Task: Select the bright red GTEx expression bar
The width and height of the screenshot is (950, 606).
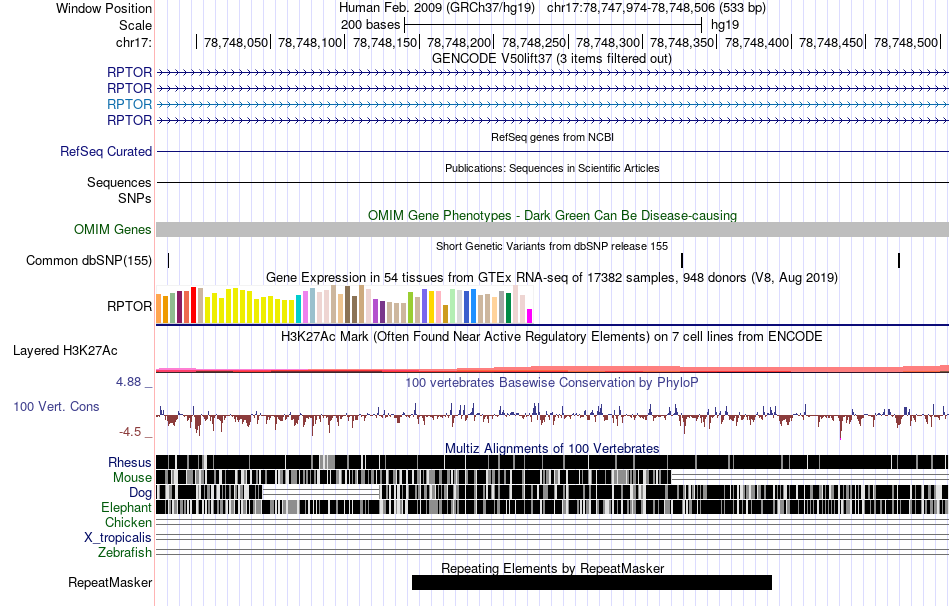Action: click(x=194, y=305)
